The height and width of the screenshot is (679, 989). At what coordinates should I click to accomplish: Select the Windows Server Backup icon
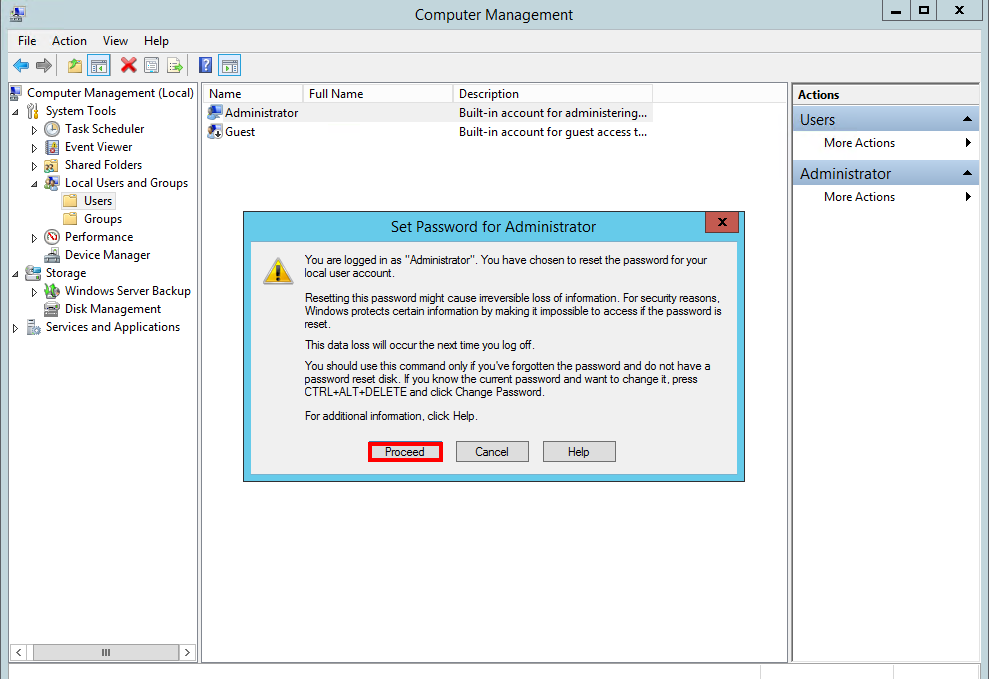coord(52,291)
